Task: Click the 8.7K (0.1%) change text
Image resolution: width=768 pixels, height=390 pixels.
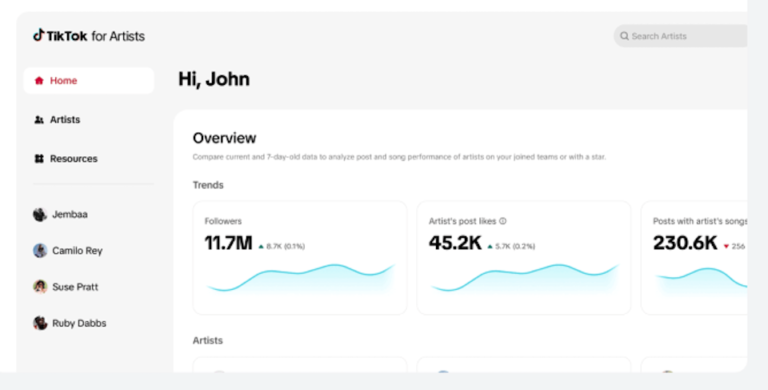Action: 286,246
